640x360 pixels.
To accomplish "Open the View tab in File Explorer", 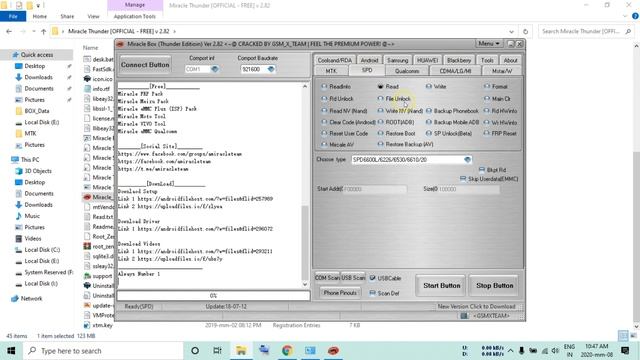I will tap(93, 16).
